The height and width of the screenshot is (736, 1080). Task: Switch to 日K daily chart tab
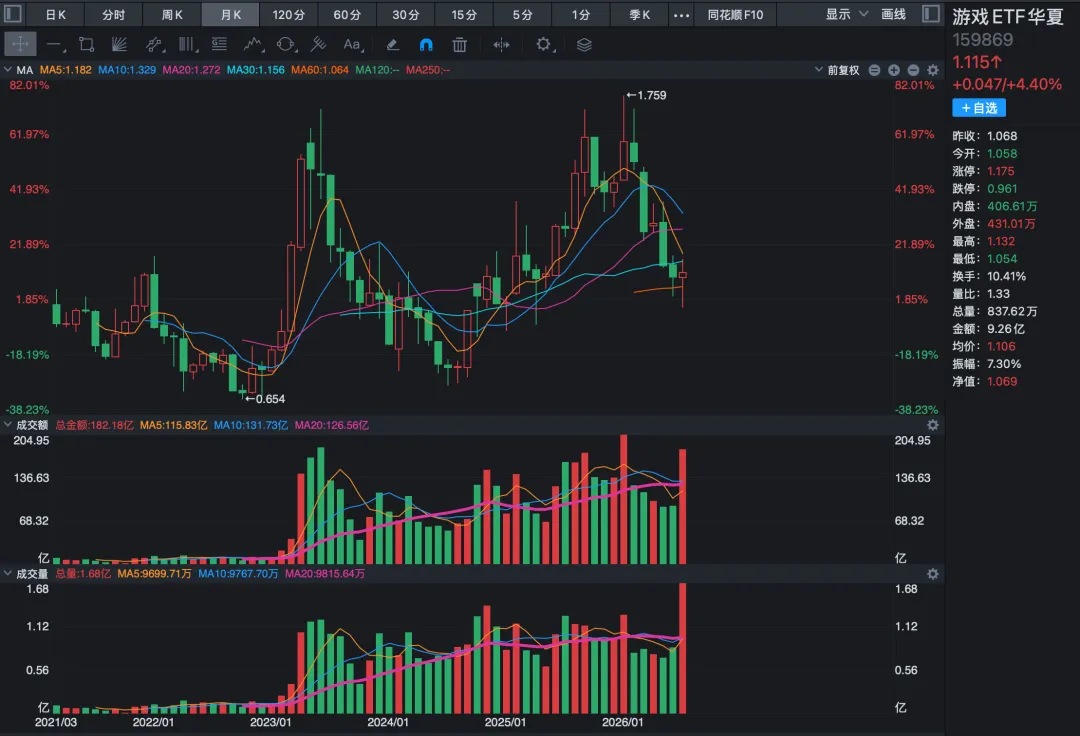tap(56, 14)
